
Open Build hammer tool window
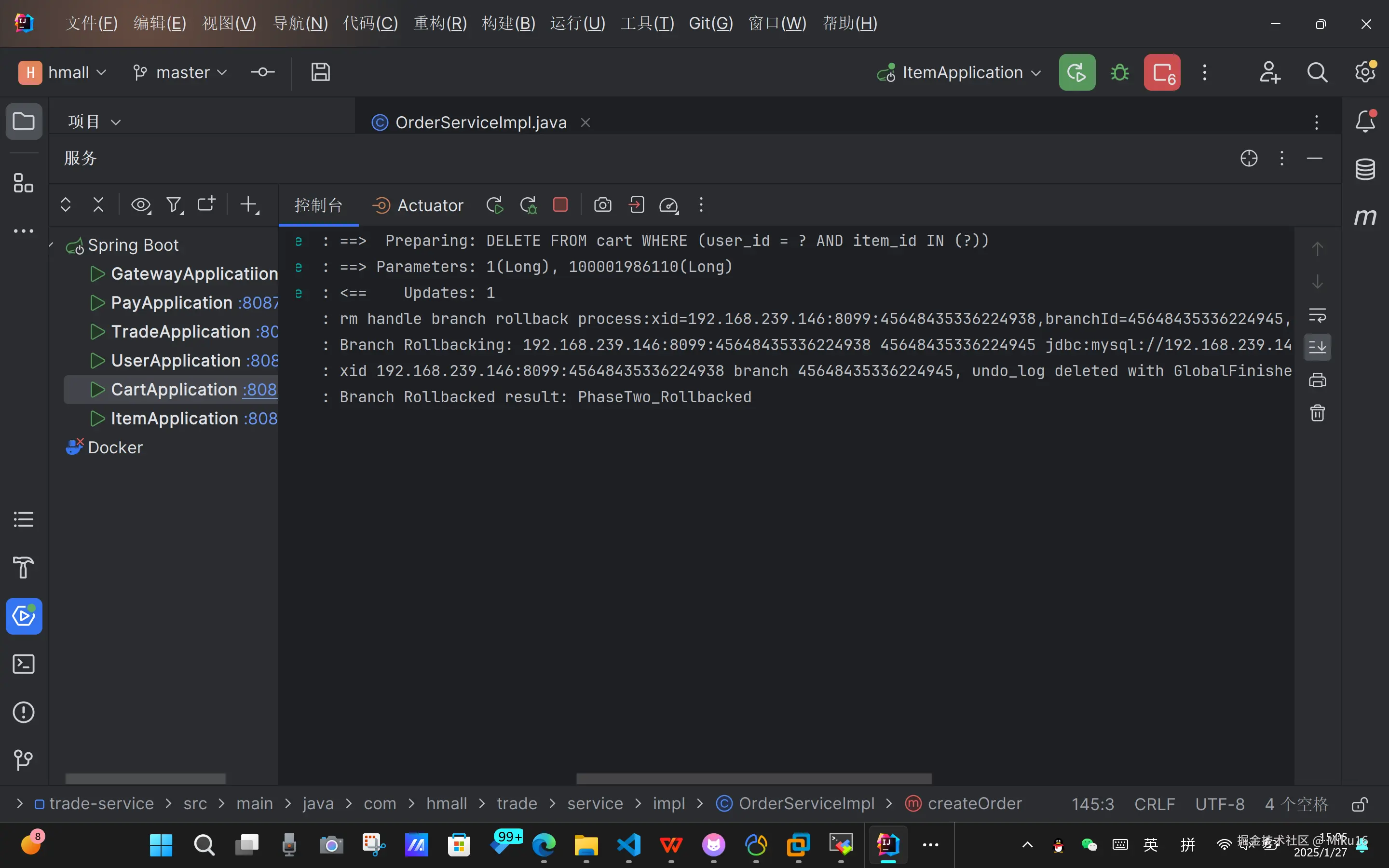coord(24,568)
